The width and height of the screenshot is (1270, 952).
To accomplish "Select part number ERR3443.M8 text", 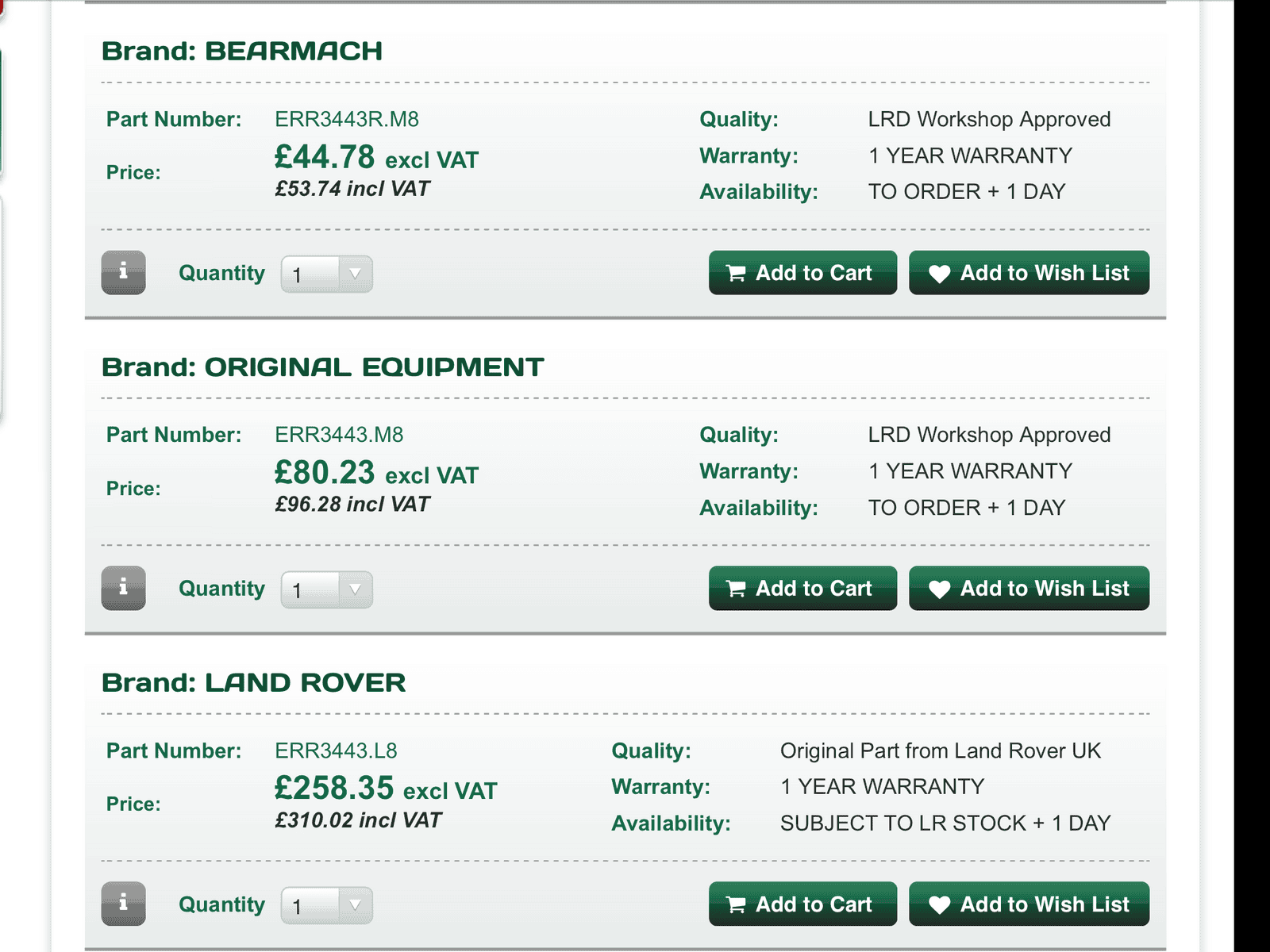I will (x=339, y=435).
